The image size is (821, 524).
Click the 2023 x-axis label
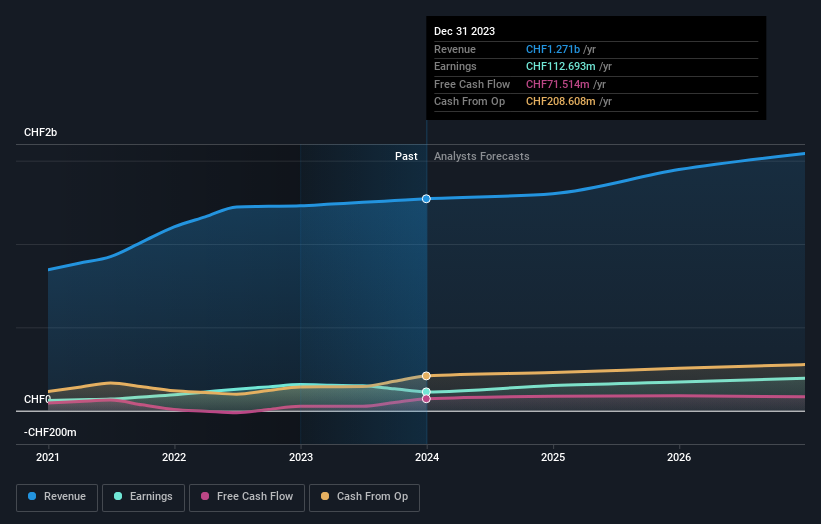click(x=301, y=457)
